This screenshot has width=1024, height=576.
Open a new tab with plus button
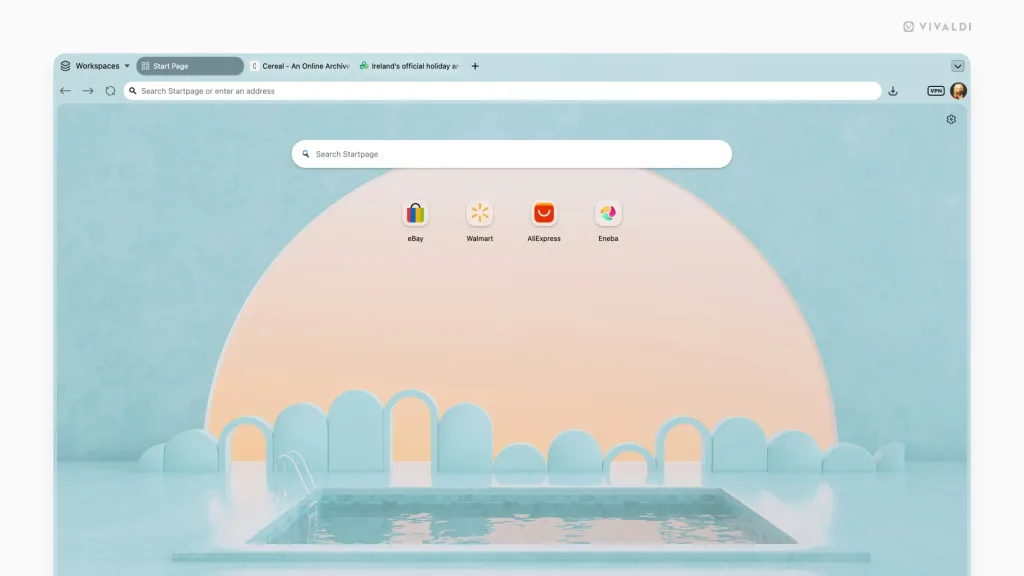click(475, 66)
